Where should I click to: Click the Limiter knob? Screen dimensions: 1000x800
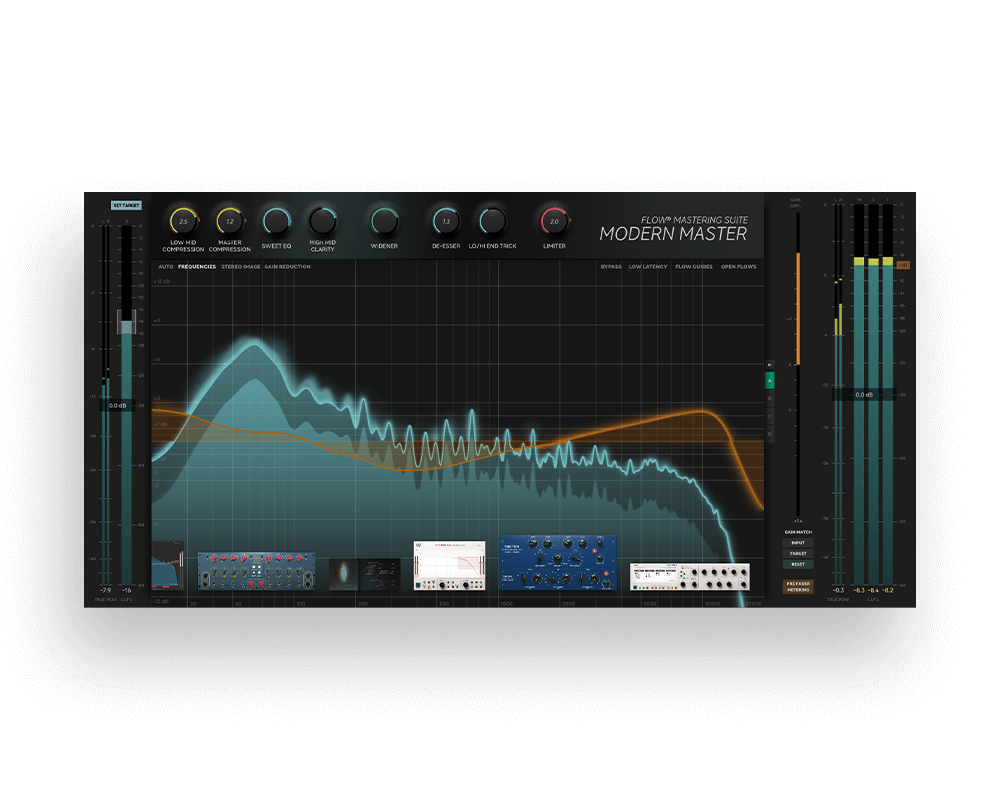pos(554,221)
